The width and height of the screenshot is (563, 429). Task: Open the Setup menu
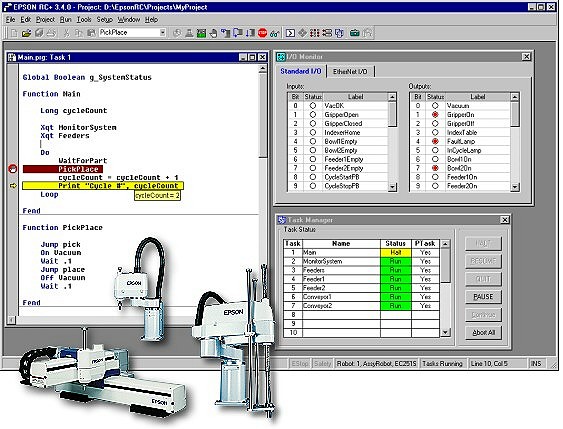tap(104, 20)
